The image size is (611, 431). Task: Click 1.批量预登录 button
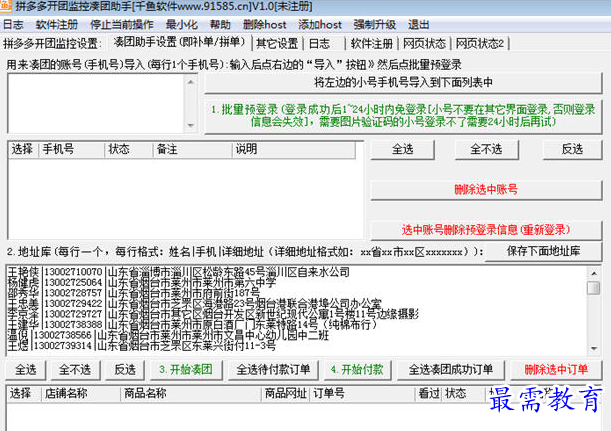point(403,116)
